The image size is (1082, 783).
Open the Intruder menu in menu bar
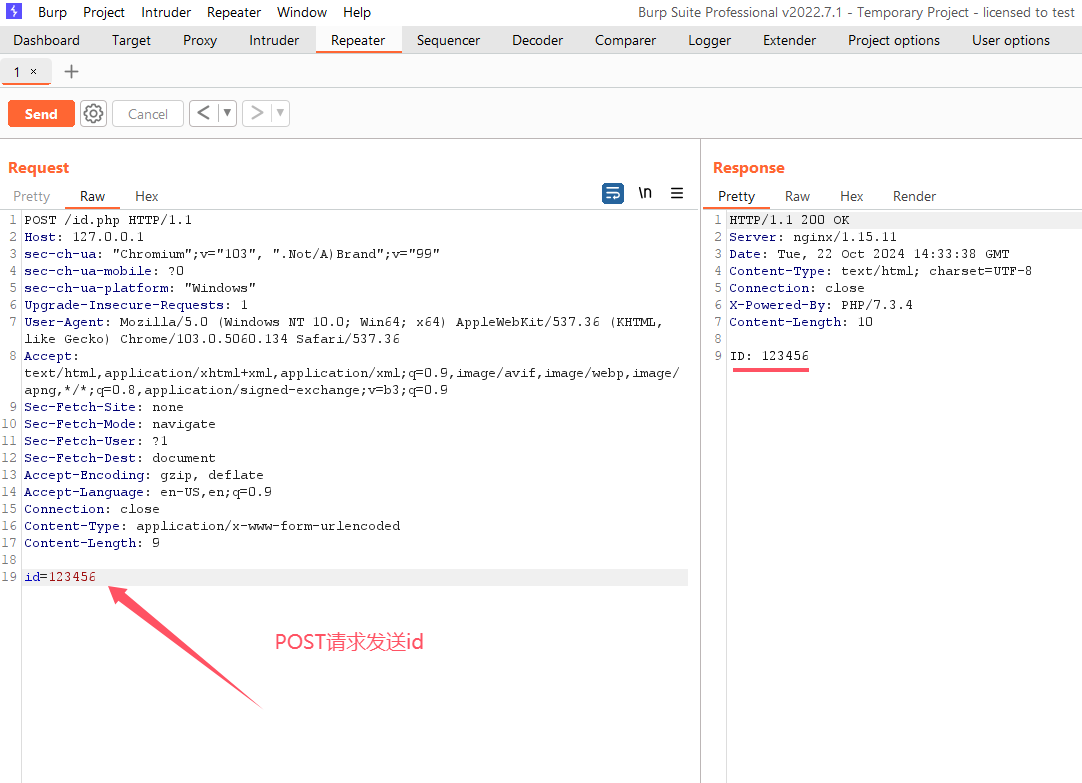click(166, 12)
